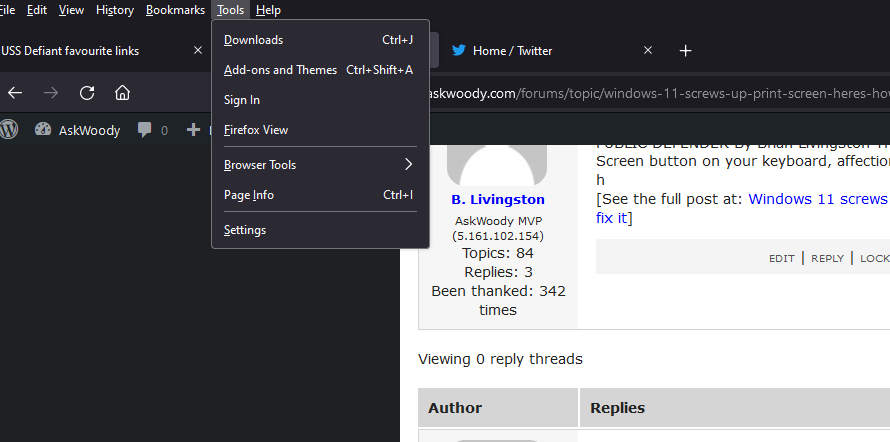This screenshot has width=890, height=442.
Task: Choose Firefox View menu entry
Action: [x=256, y=130]
